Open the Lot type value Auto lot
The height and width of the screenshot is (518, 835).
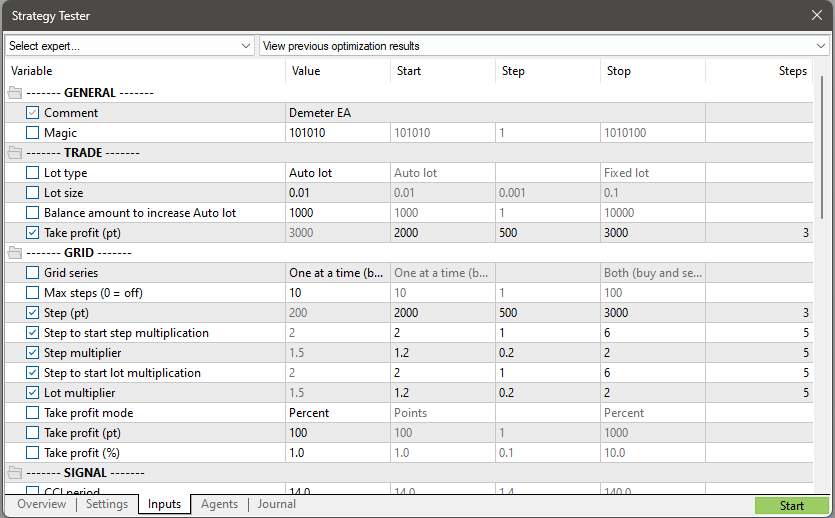[x=338, y=172]
